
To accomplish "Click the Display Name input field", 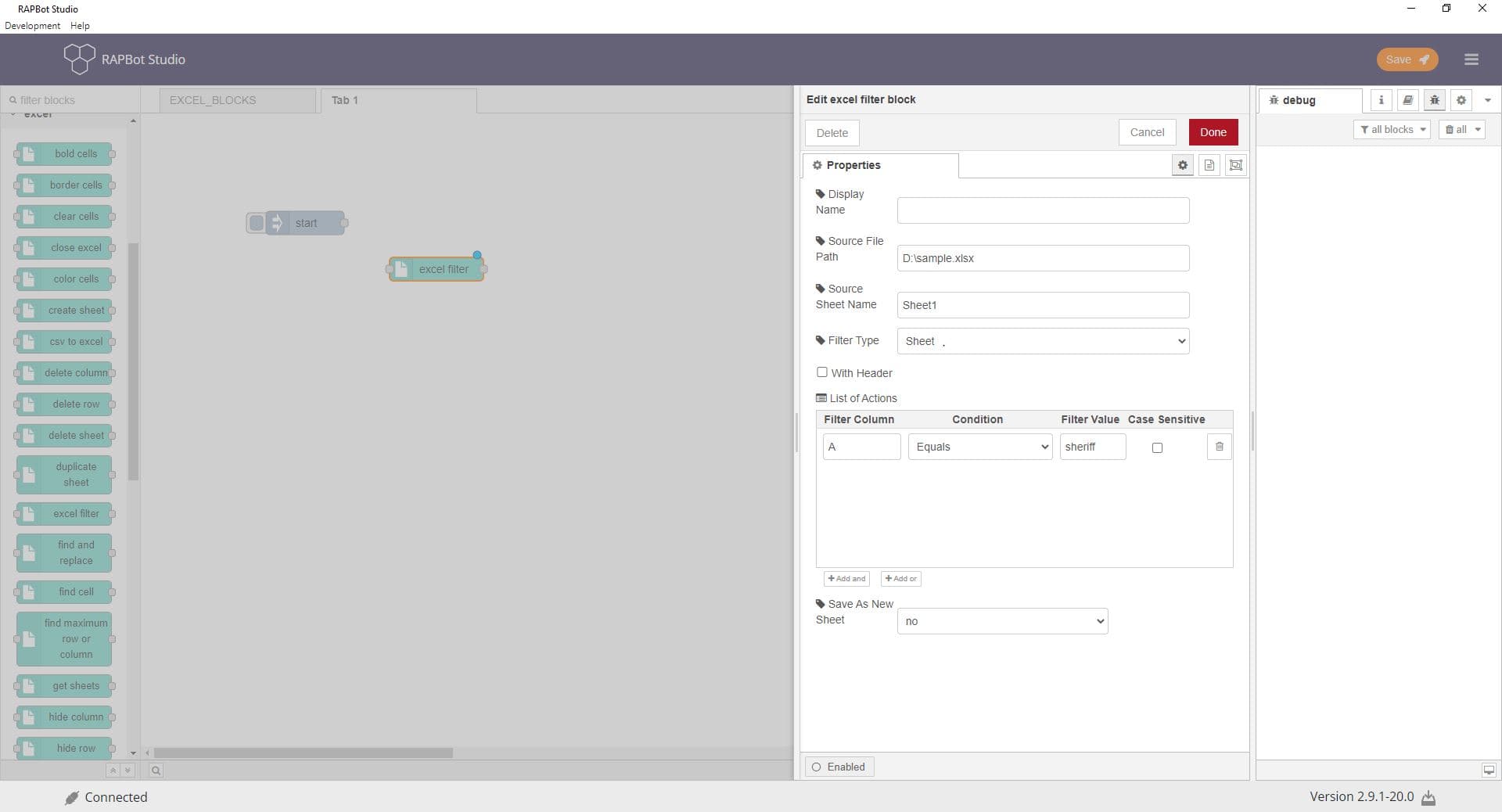I will [x=1043, y=210].
